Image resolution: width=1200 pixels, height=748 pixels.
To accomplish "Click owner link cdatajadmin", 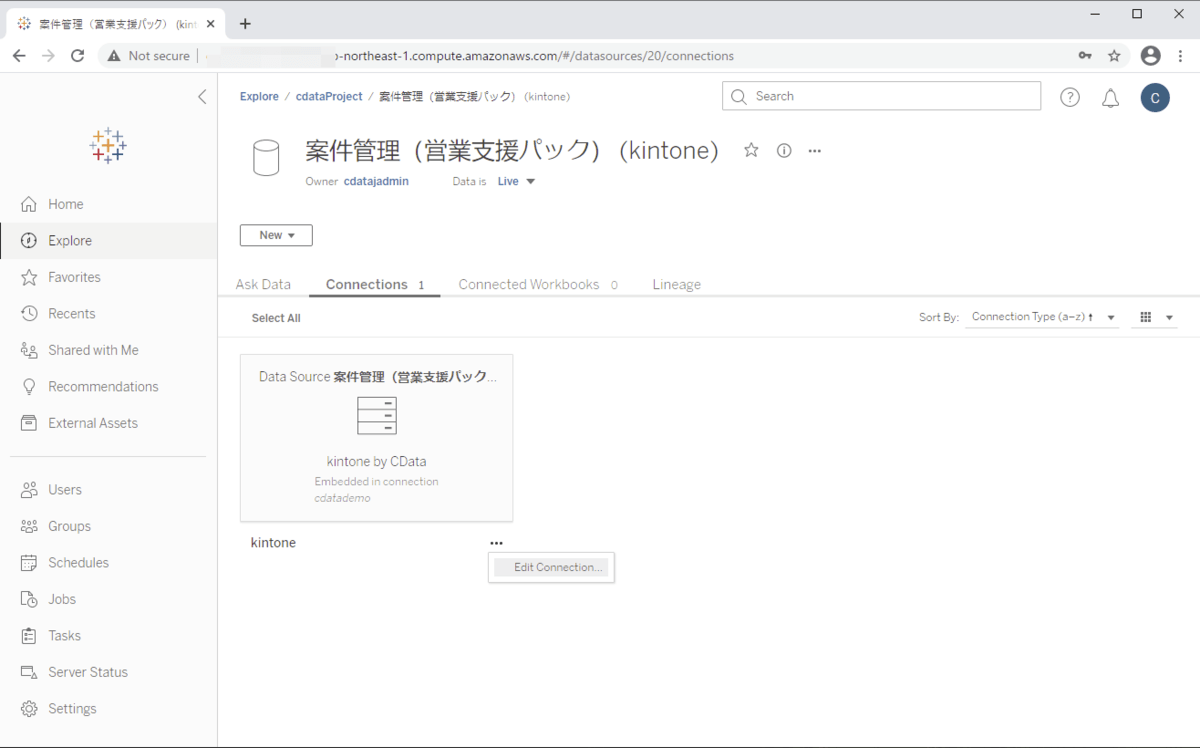I will pyautogui.click(x=376, y=181).
